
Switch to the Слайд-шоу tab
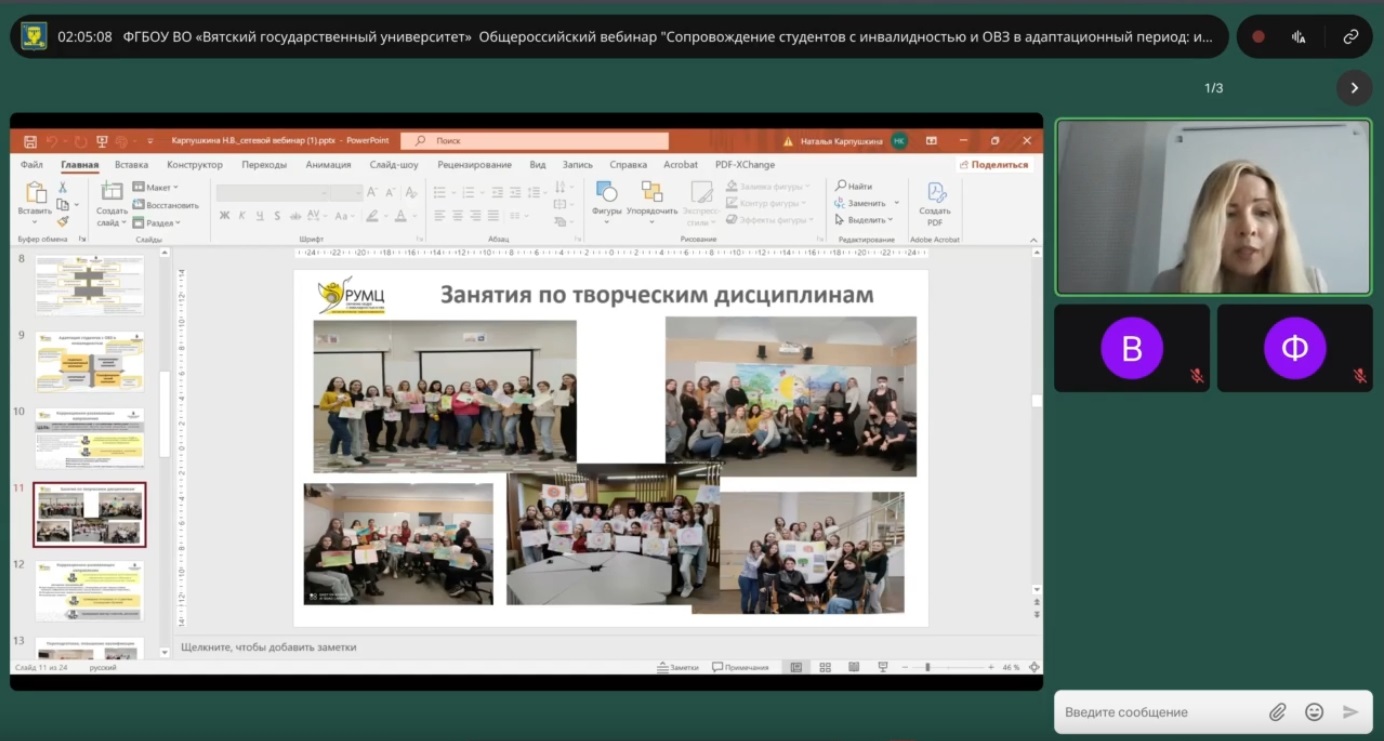(394, 164)
